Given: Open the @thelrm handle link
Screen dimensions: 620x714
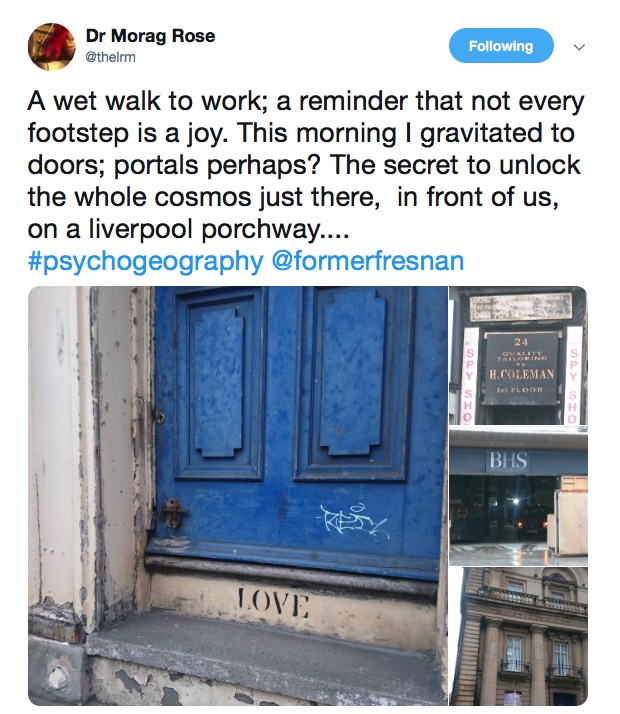Looking at the screenshot, I should (x=111, y=57).
